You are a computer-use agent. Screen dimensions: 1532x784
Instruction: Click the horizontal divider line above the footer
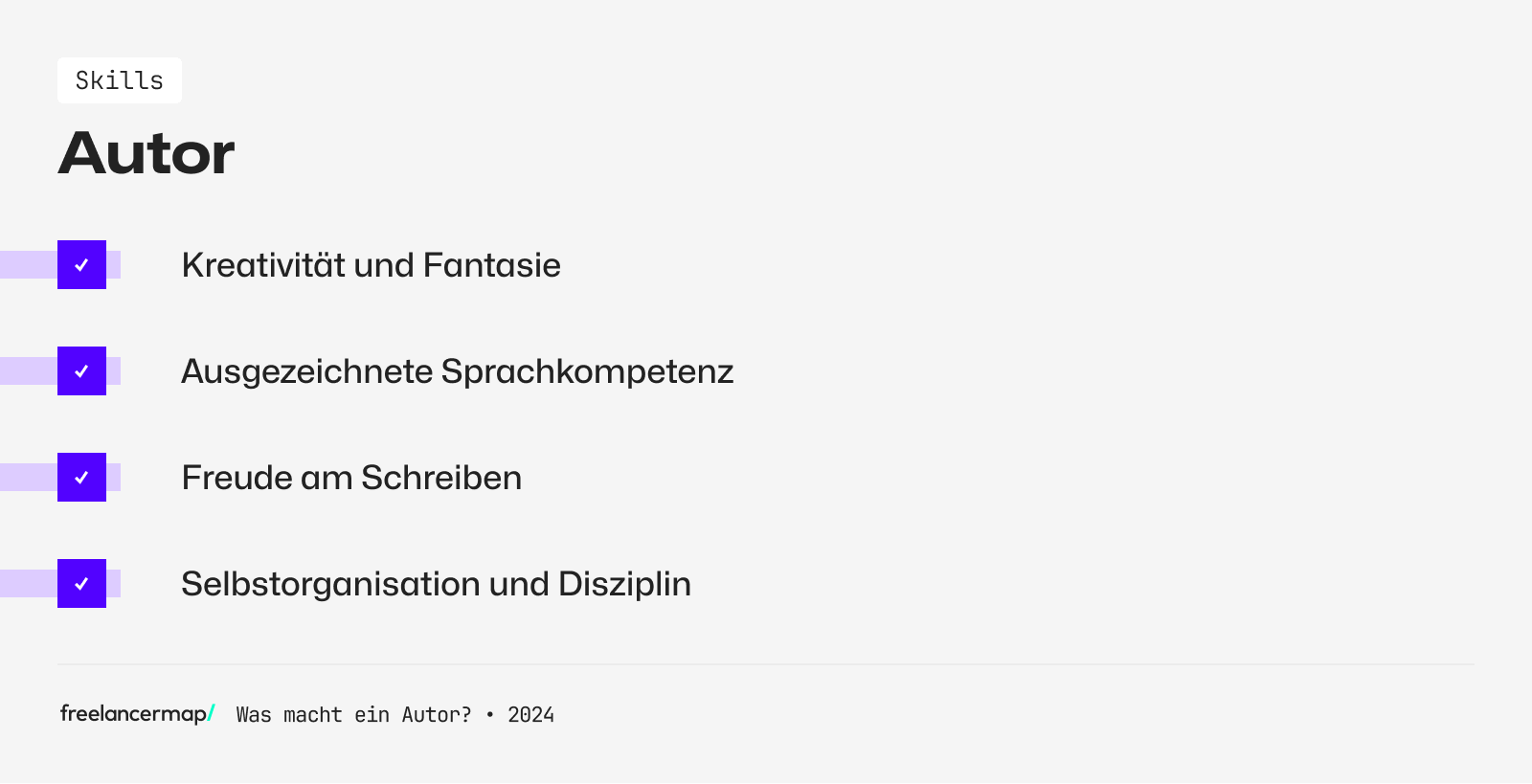pyautogui.click(x=766, y=664)
